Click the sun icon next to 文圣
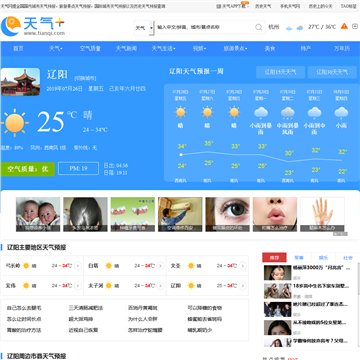The width and height of the screenshot is (360, 360). coord(191,266)
